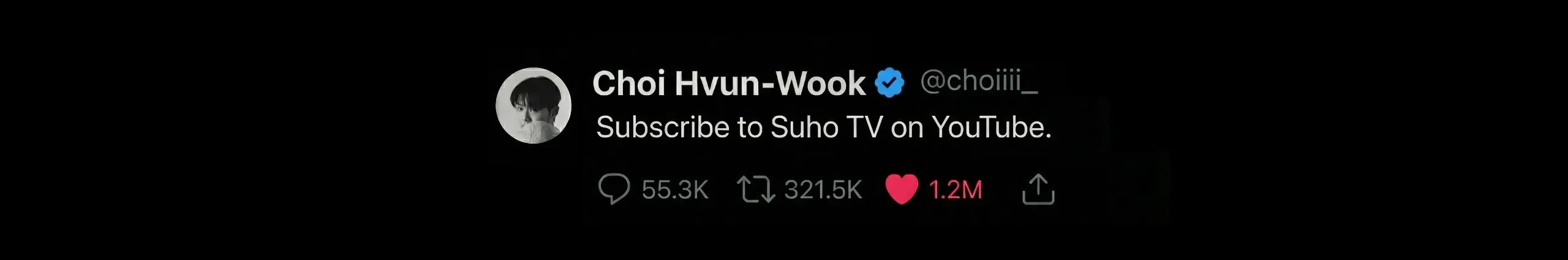The height and width of the screenshot is (260, 1568).
Task: Click the 1.2M likes count
Action: click(956, 190)
